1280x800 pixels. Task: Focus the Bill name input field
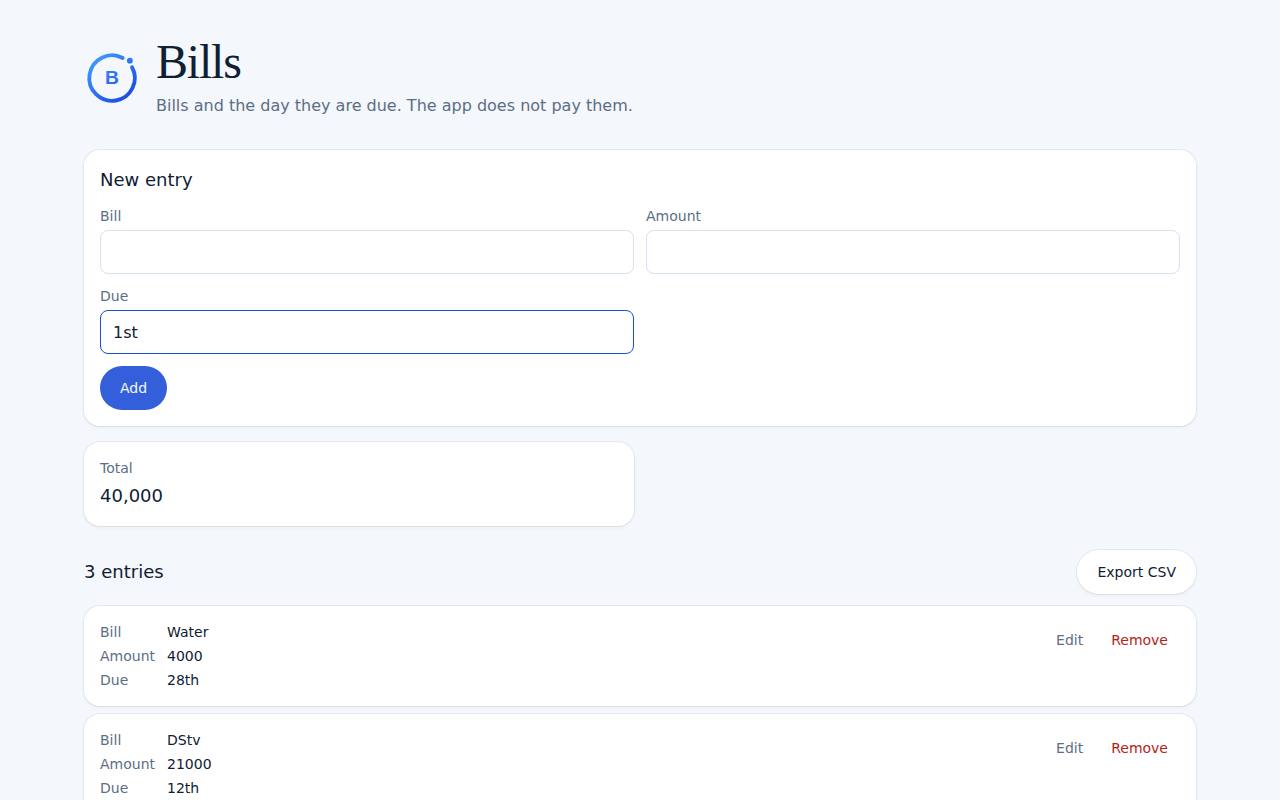point(367,252)
